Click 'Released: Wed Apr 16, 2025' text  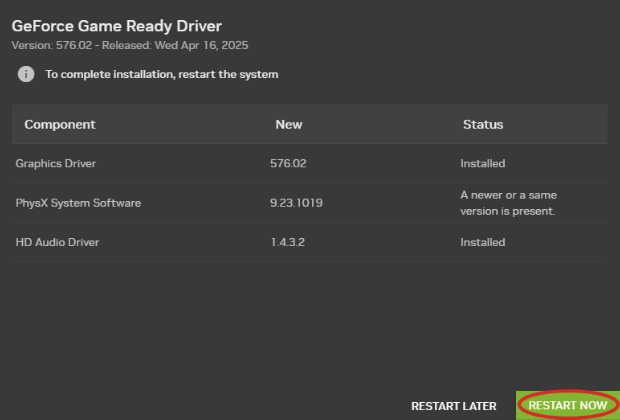coord(175,45)
